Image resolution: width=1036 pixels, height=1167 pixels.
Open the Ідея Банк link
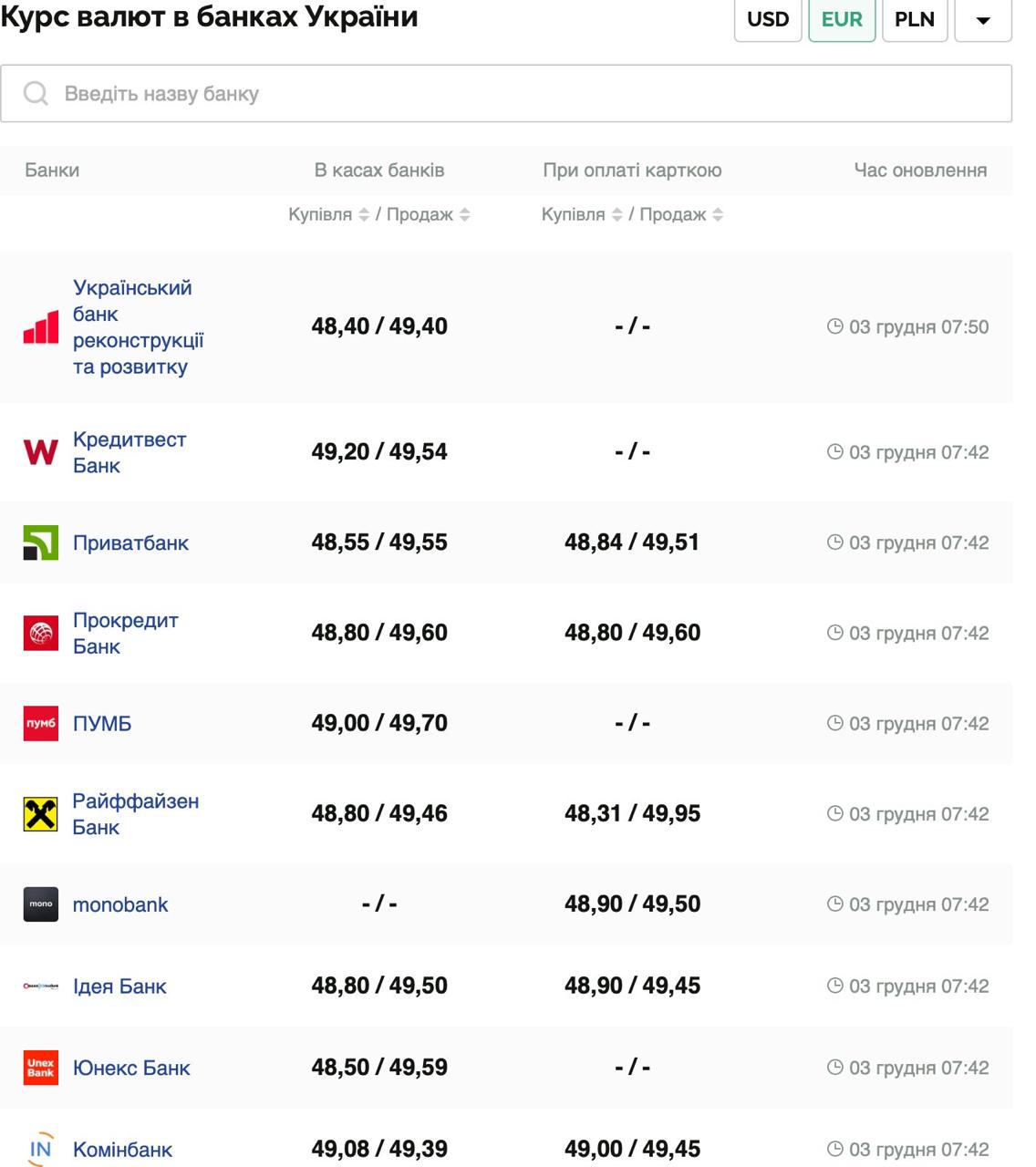tap(119, 986)
